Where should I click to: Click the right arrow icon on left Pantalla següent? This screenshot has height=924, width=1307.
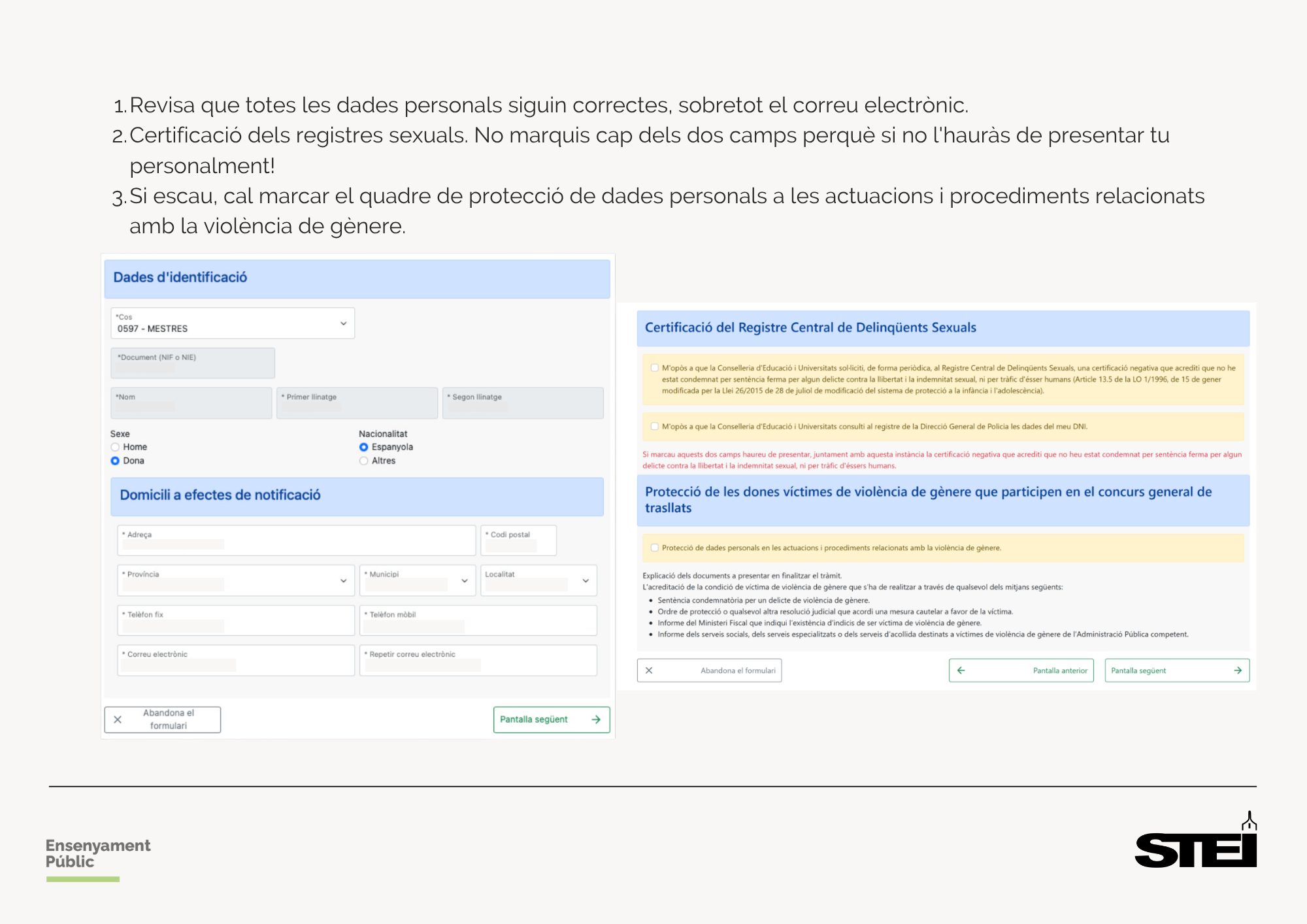click(596, 719)
